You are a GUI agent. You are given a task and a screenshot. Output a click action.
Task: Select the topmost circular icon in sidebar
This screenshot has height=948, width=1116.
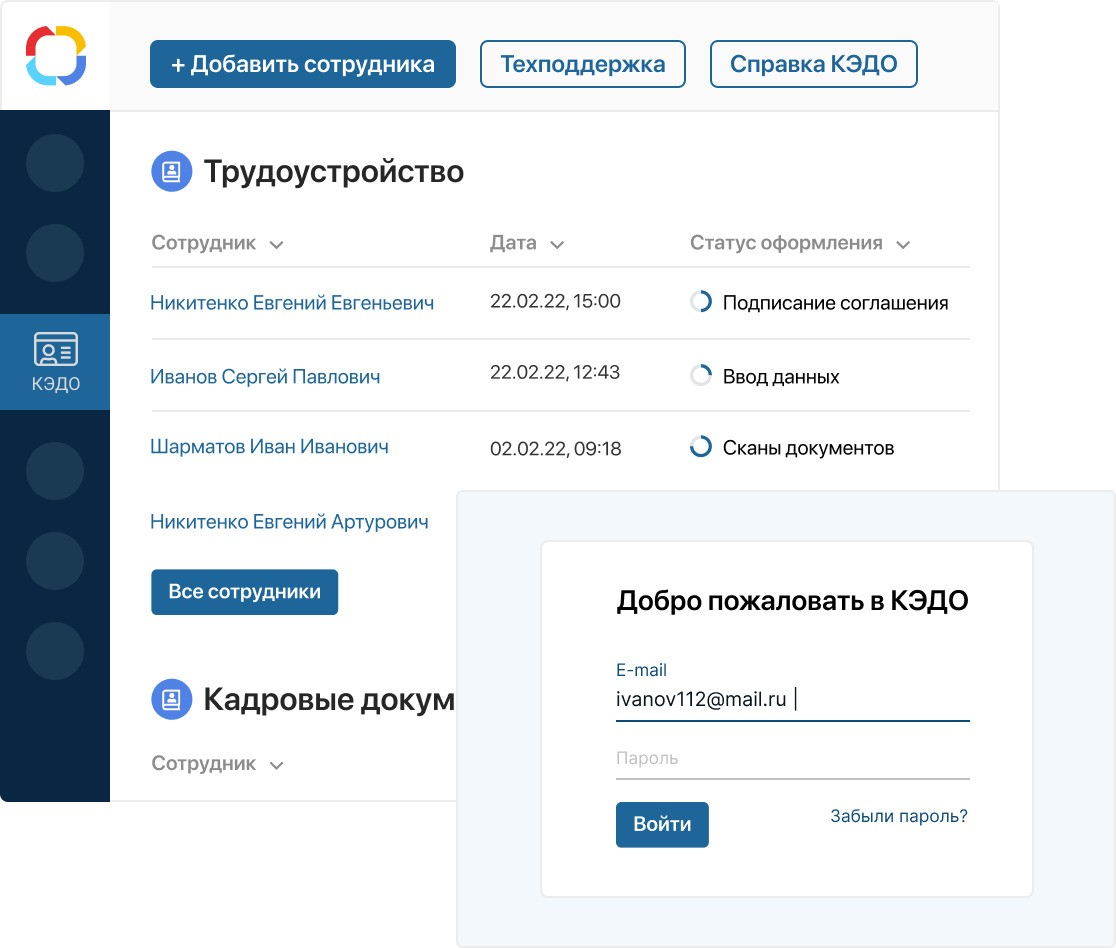point(55,163)
